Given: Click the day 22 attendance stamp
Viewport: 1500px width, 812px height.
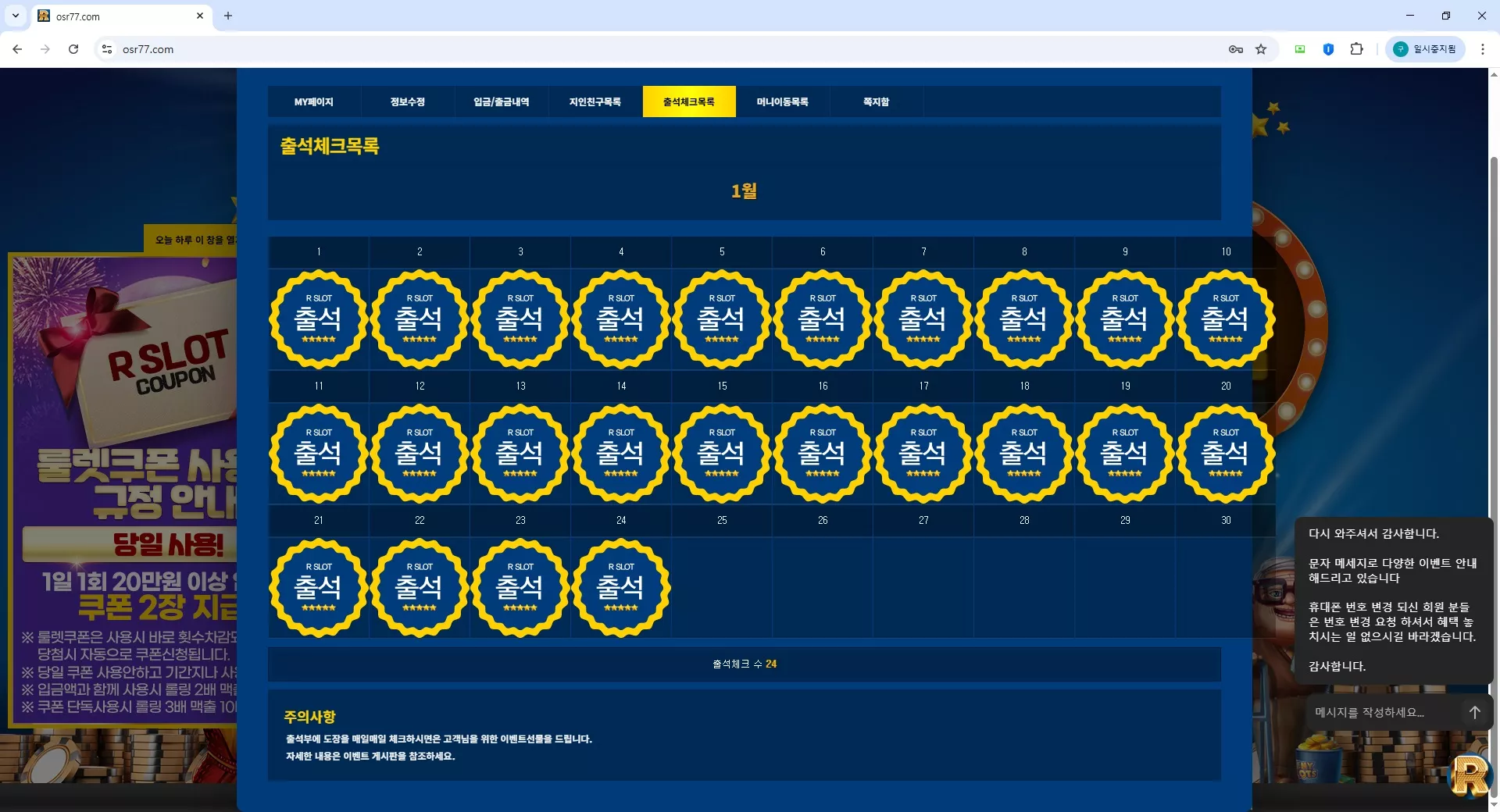Looking at the screenshot, I should (x=420, y=587).
